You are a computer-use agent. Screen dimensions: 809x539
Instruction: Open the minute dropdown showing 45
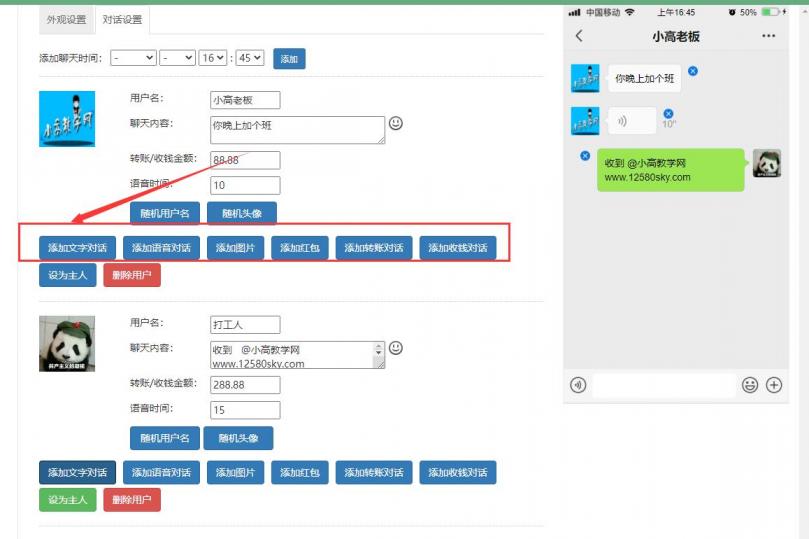coord(250,58)
